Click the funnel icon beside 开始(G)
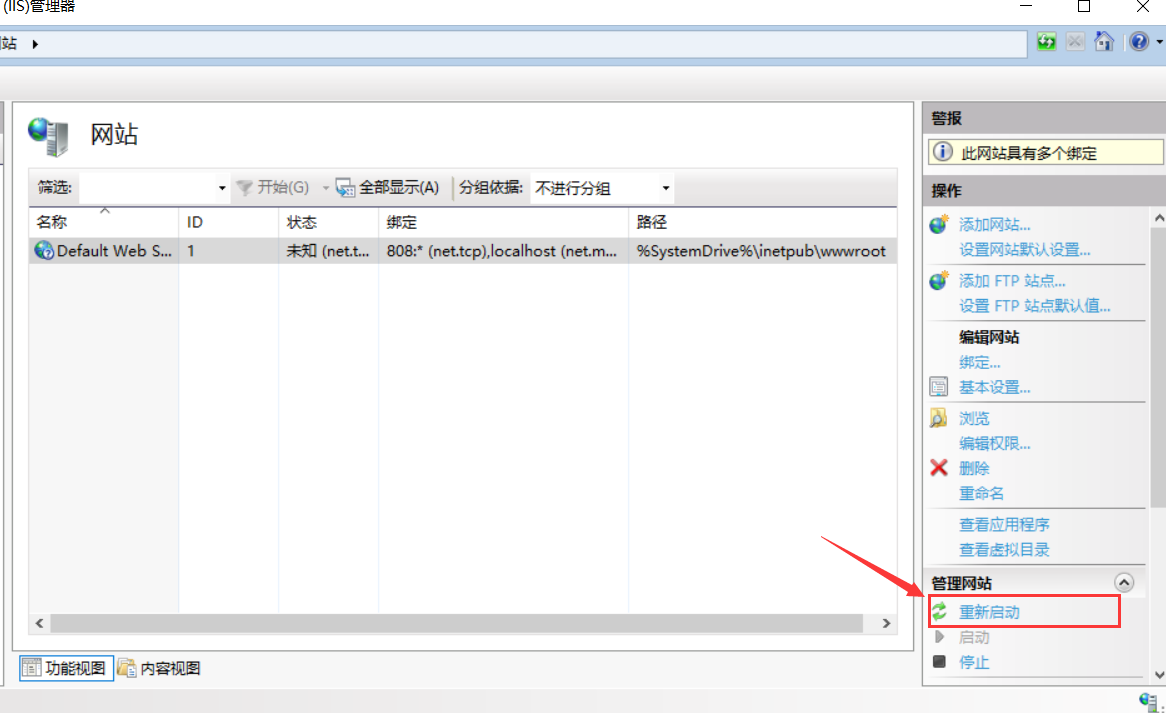The image size is (1166, 713). pyautogui.click(x=244, y=187)
